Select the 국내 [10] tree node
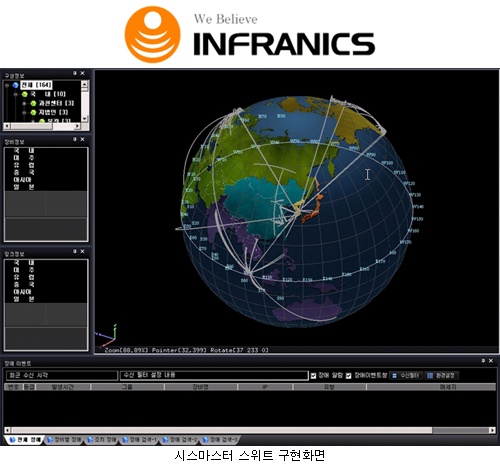The width and height of the screenshot is (500, 466). coord(48,94)
